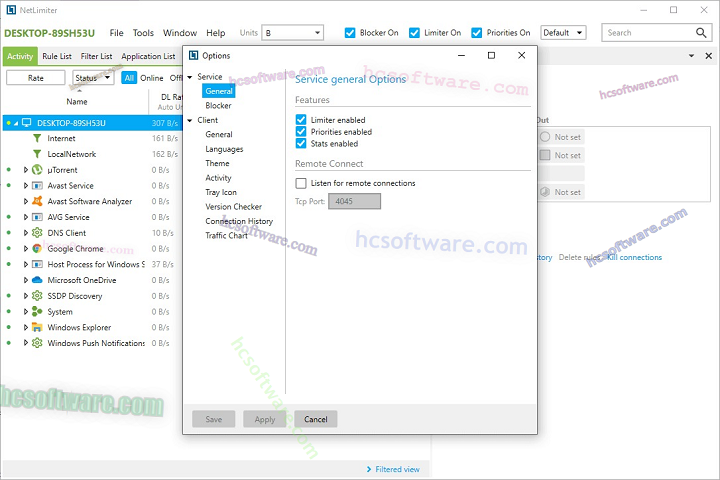Collapse the Client tree node
The width and height of the screenshot is (720, 480).
[x=190, y=120]
